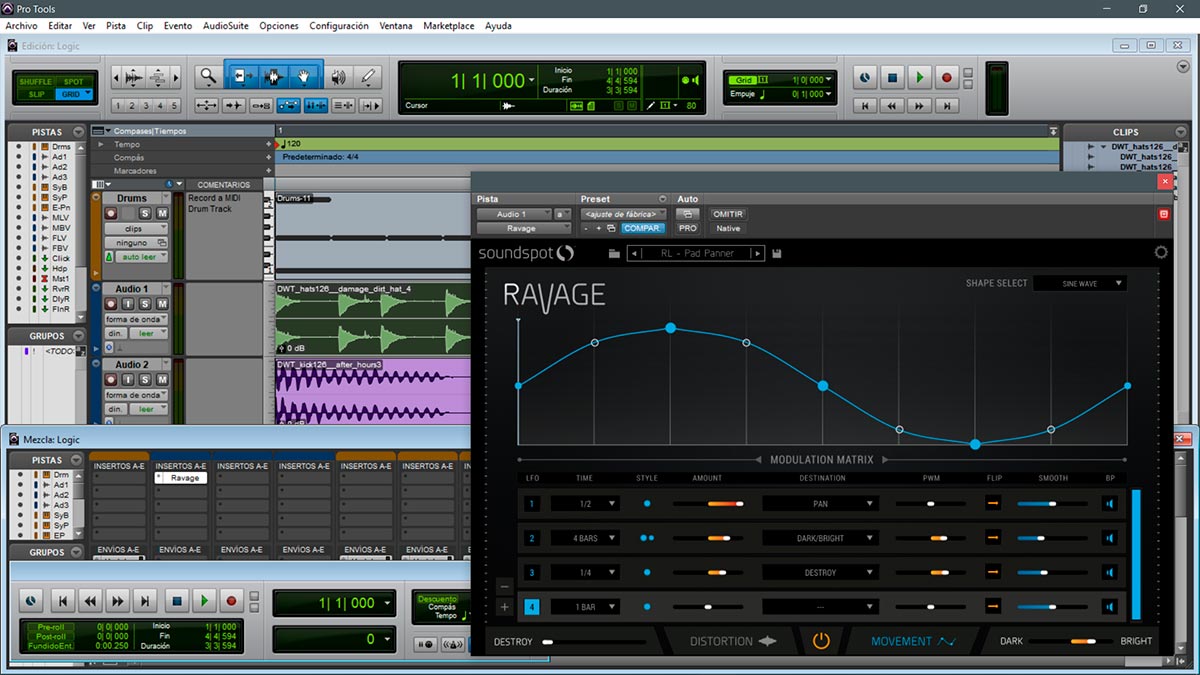Select the Grabber hand tool
This screenshot has width=1200, height=675.
point(305,76)
